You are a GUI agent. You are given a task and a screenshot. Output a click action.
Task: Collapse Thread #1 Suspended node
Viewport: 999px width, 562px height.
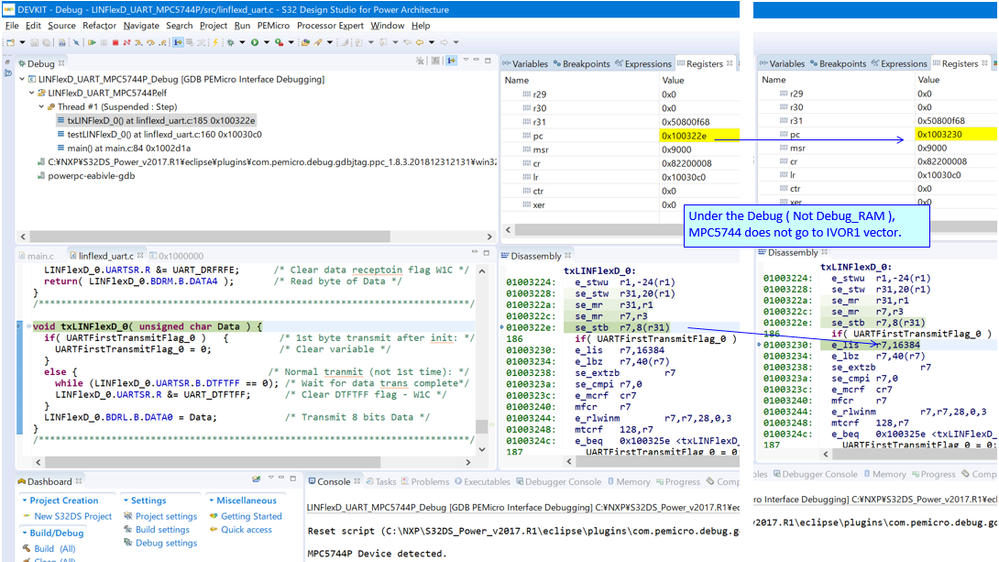(x=41, y=107)
